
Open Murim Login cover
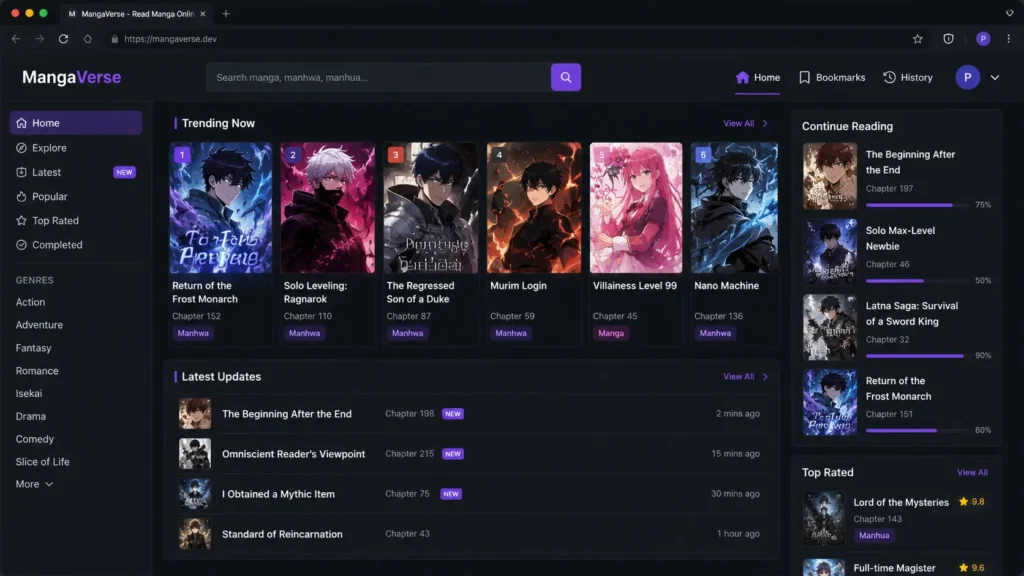[534, 208]
